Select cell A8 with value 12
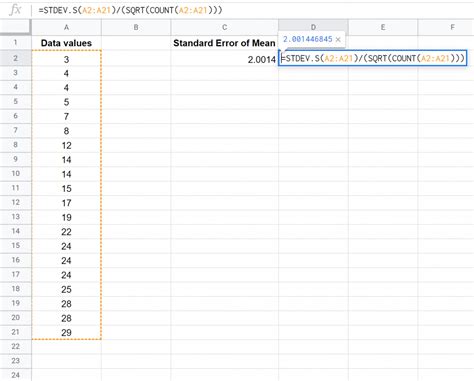 [x=66, y=145]
